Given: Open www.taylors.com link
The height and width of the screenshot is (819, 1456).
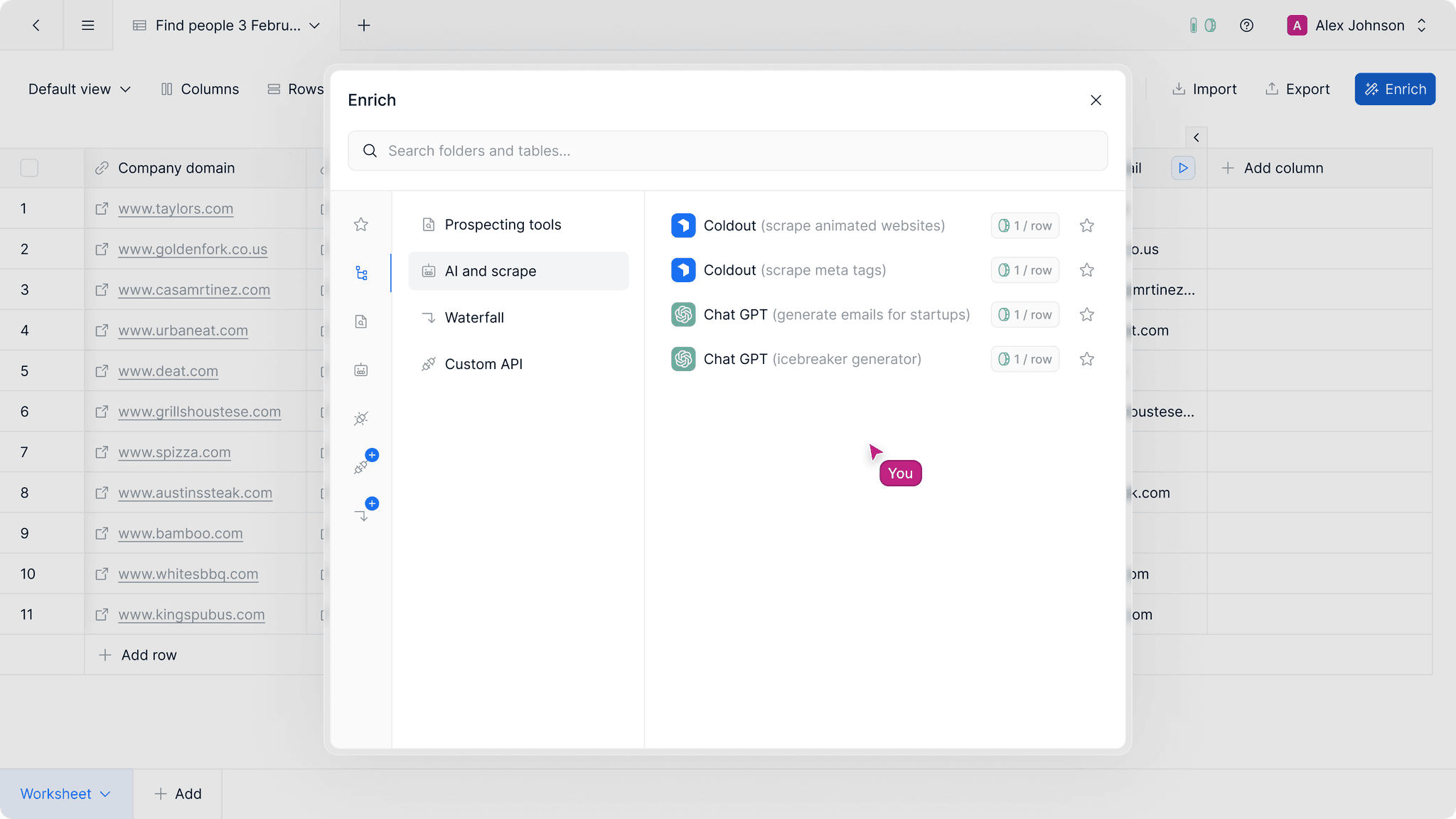Looking at the screenshot, I should pos(176,208).
